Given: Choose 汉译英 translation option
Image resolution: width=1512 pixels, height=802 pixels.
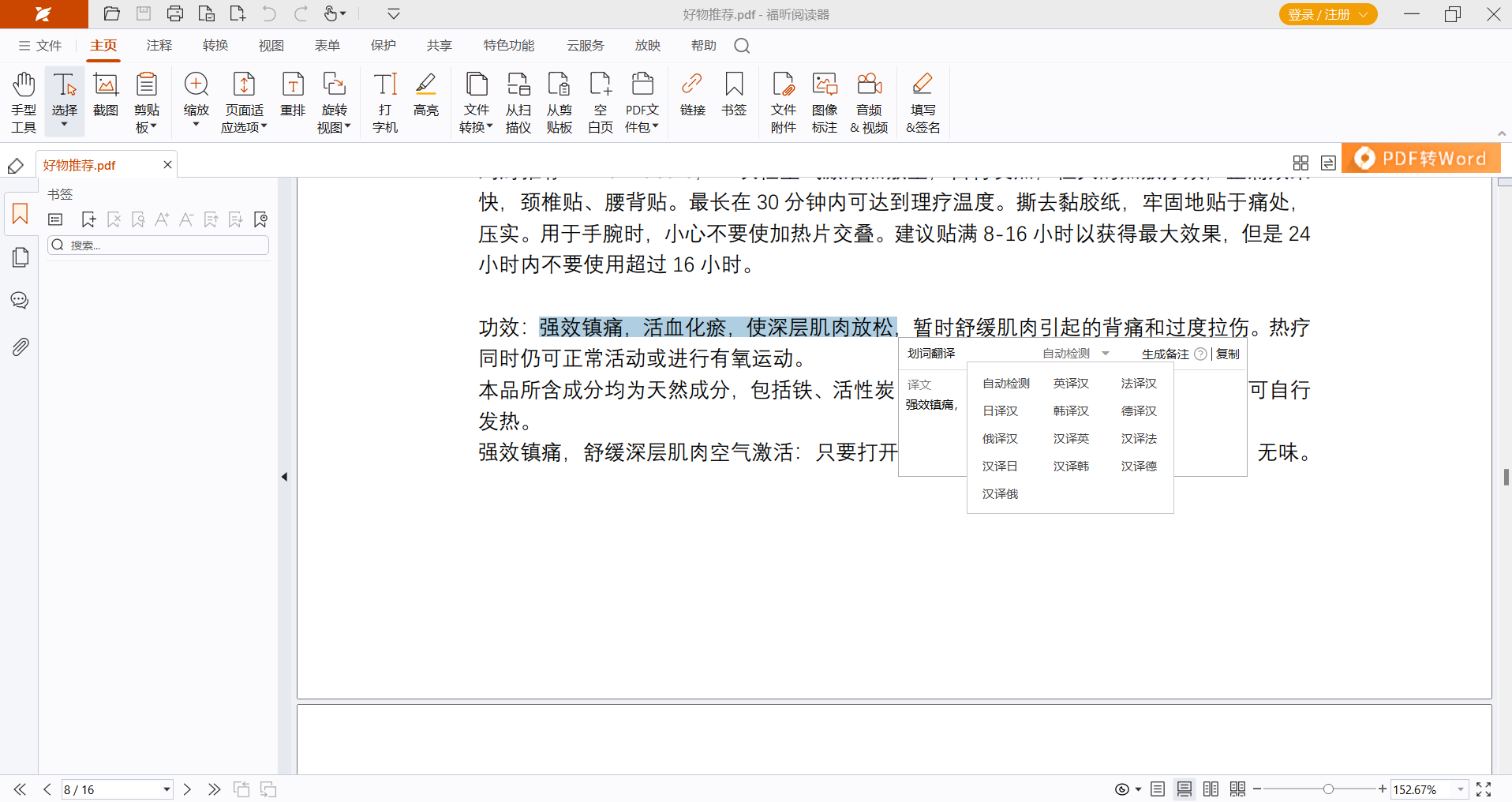Looking at the screenshot, I should [1071, 439].
